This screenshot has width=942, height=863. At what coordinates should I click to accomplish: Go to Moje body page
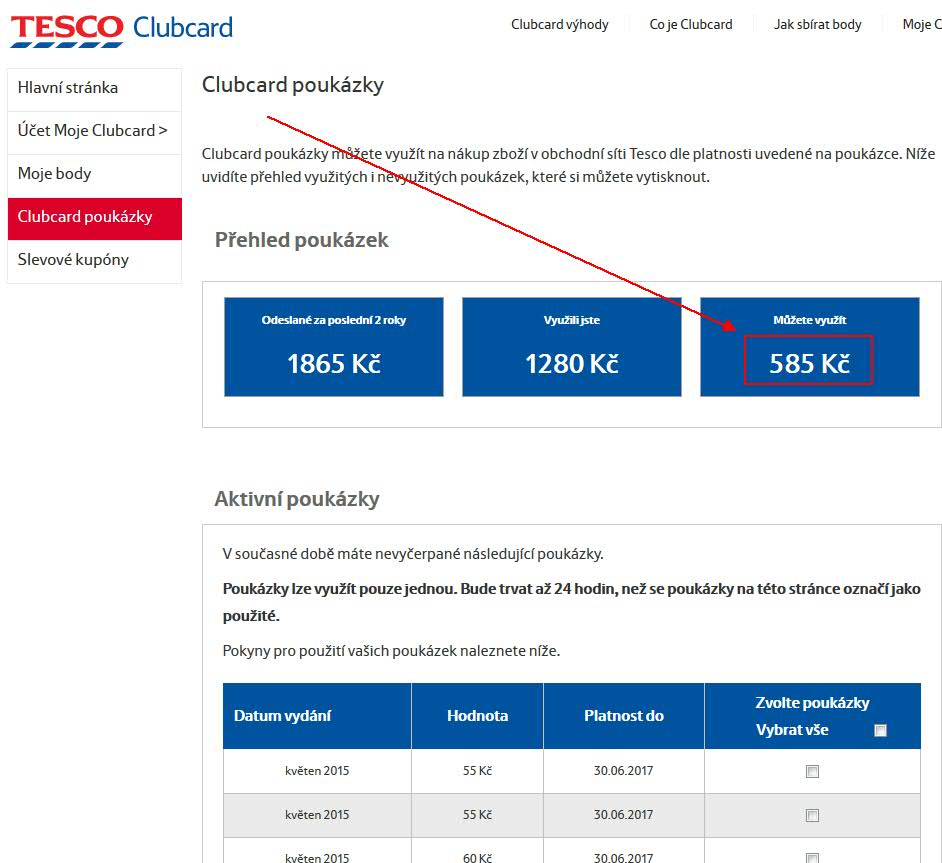[94, 176]
